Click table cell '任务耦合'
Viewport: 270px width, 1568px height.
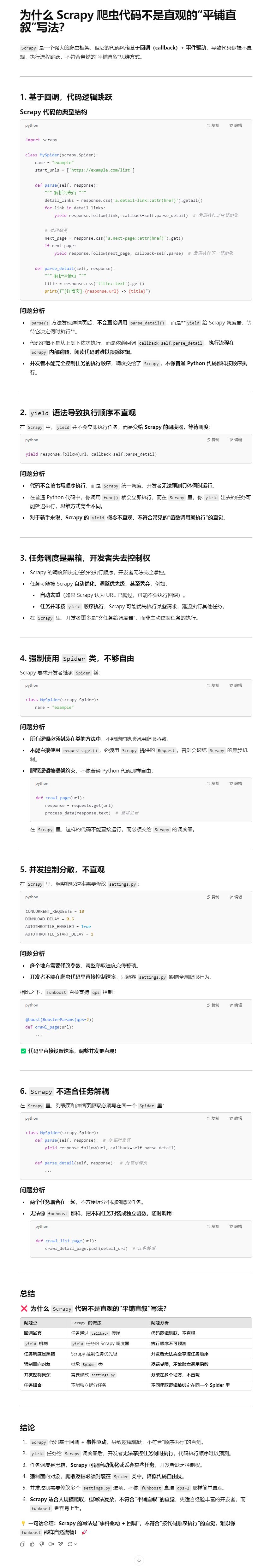[x=32, y=1385]
